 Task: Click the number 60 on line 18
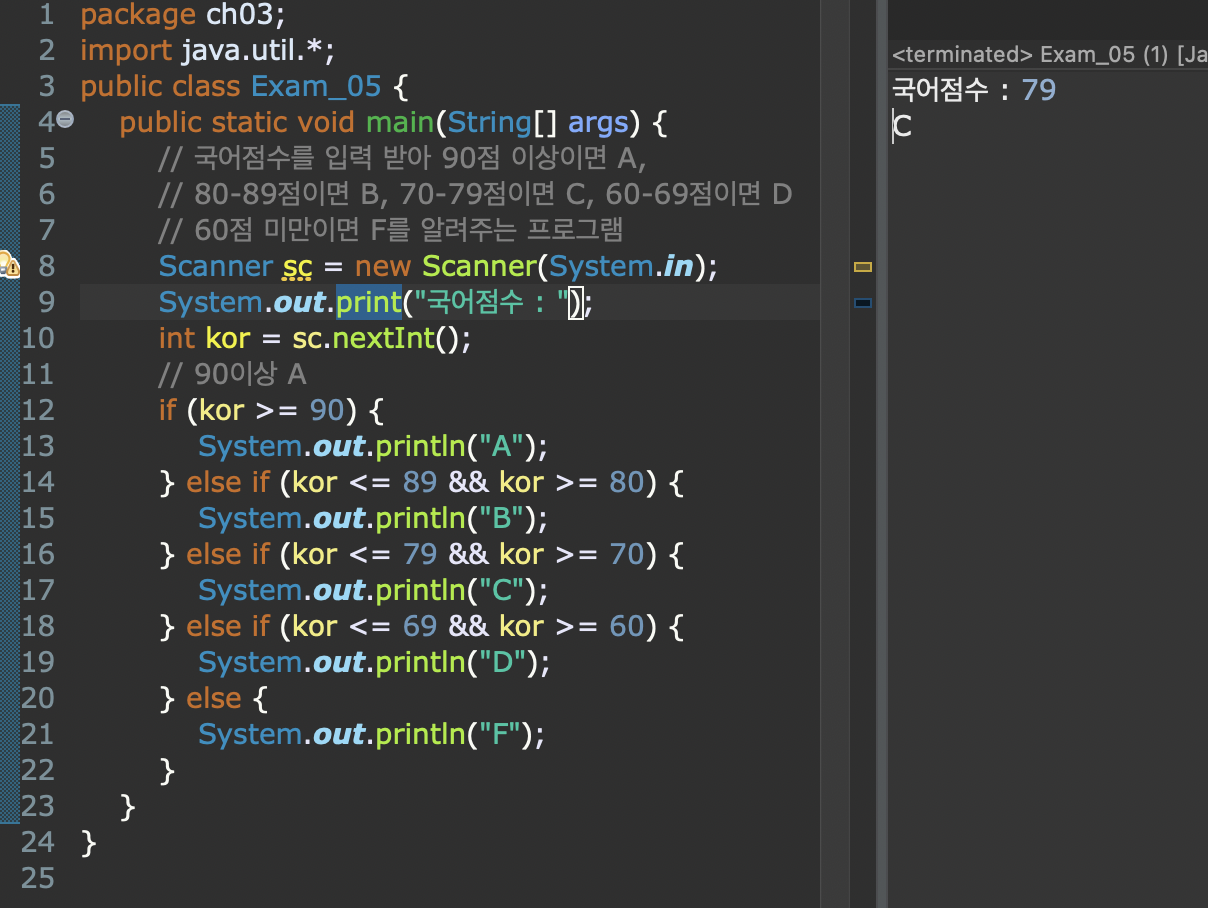pos(627,626)
